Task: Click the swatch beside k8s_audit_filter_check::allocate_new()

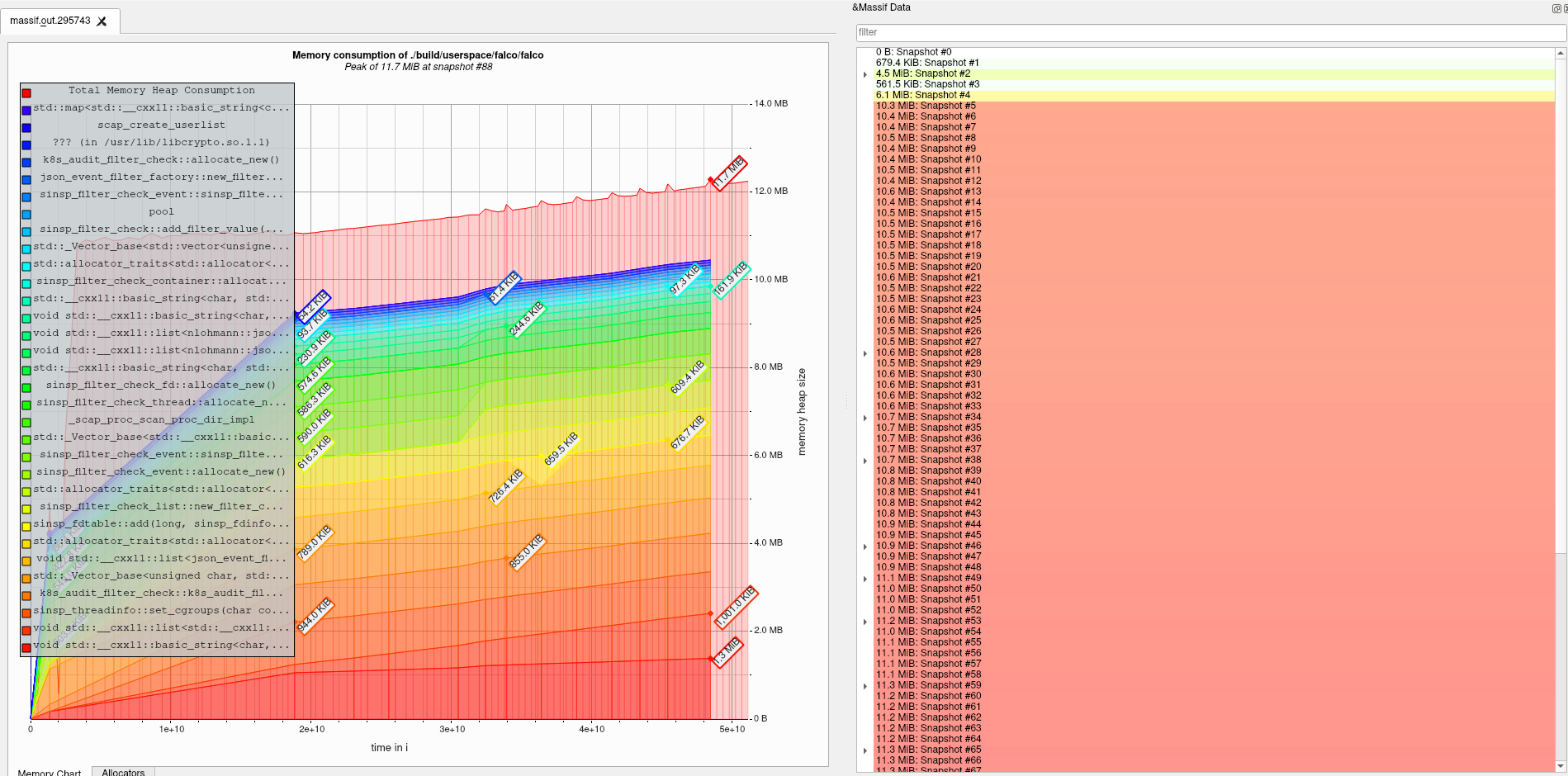Action: tap(27, 159)
